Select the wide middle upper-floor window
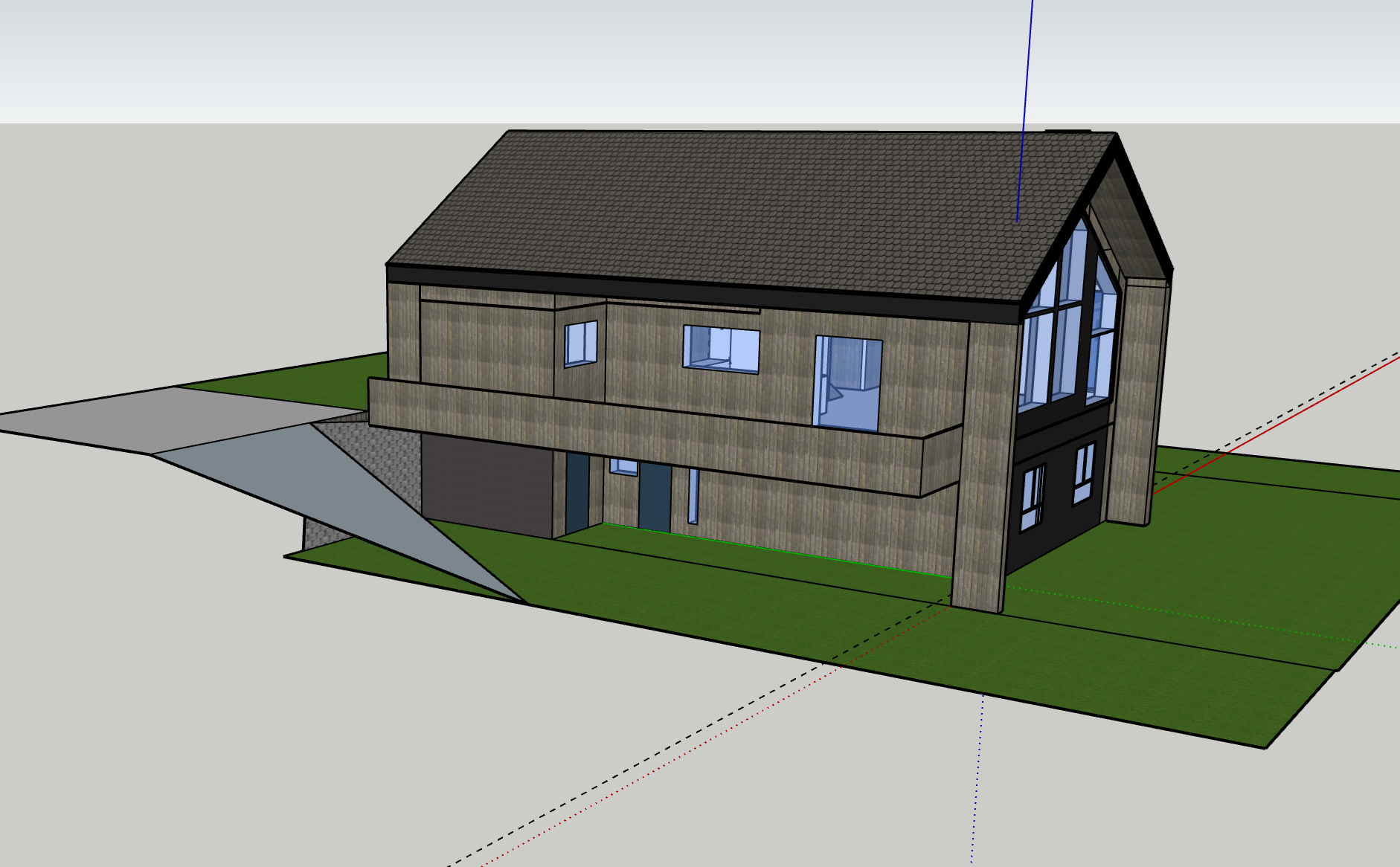1400x867 pixels. tap(721, 349)
